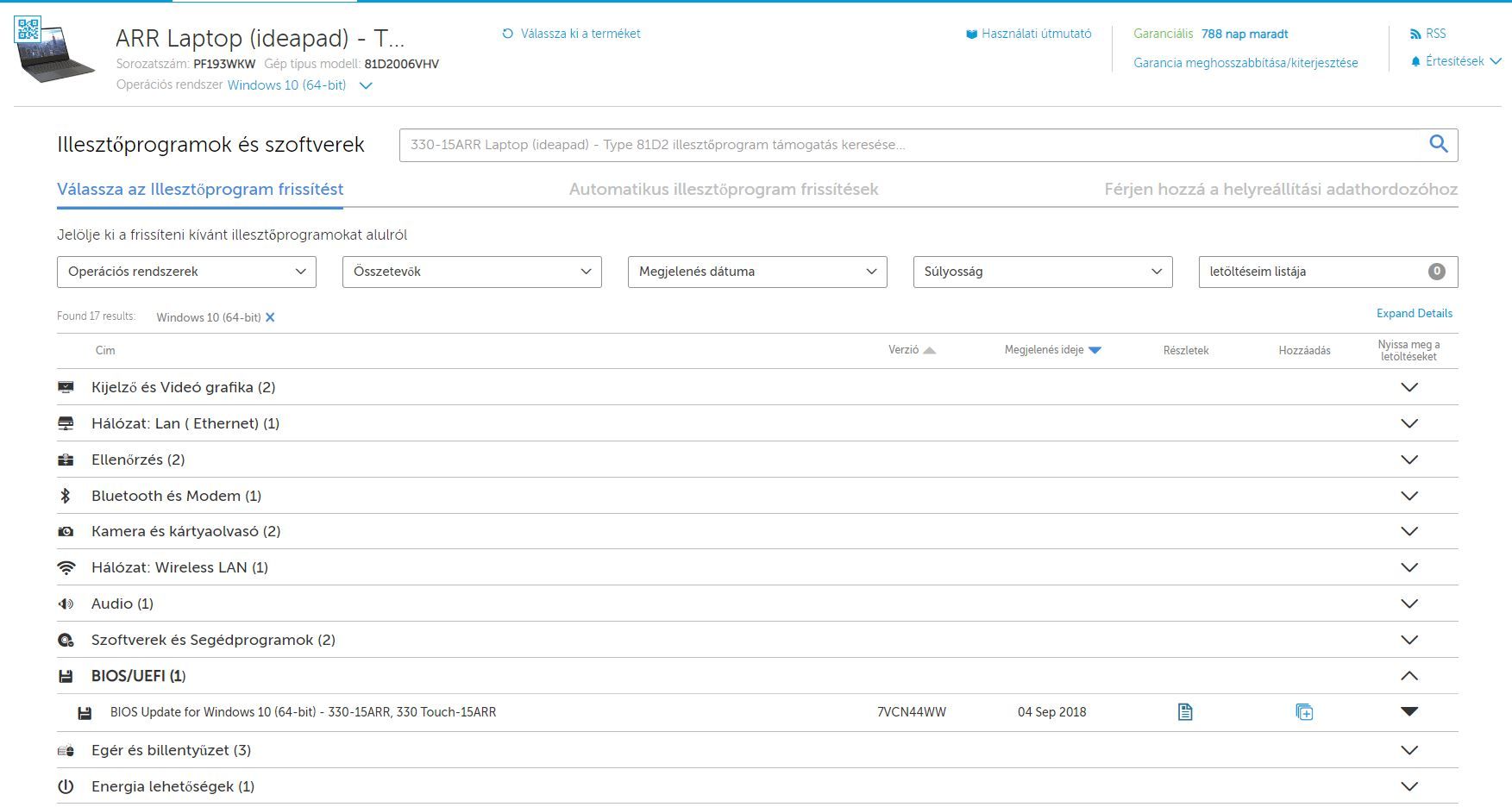Switch to Automatikus illesztőprogram frissítések tab
The image size is (1512, 807).
[x=724, y=190]
